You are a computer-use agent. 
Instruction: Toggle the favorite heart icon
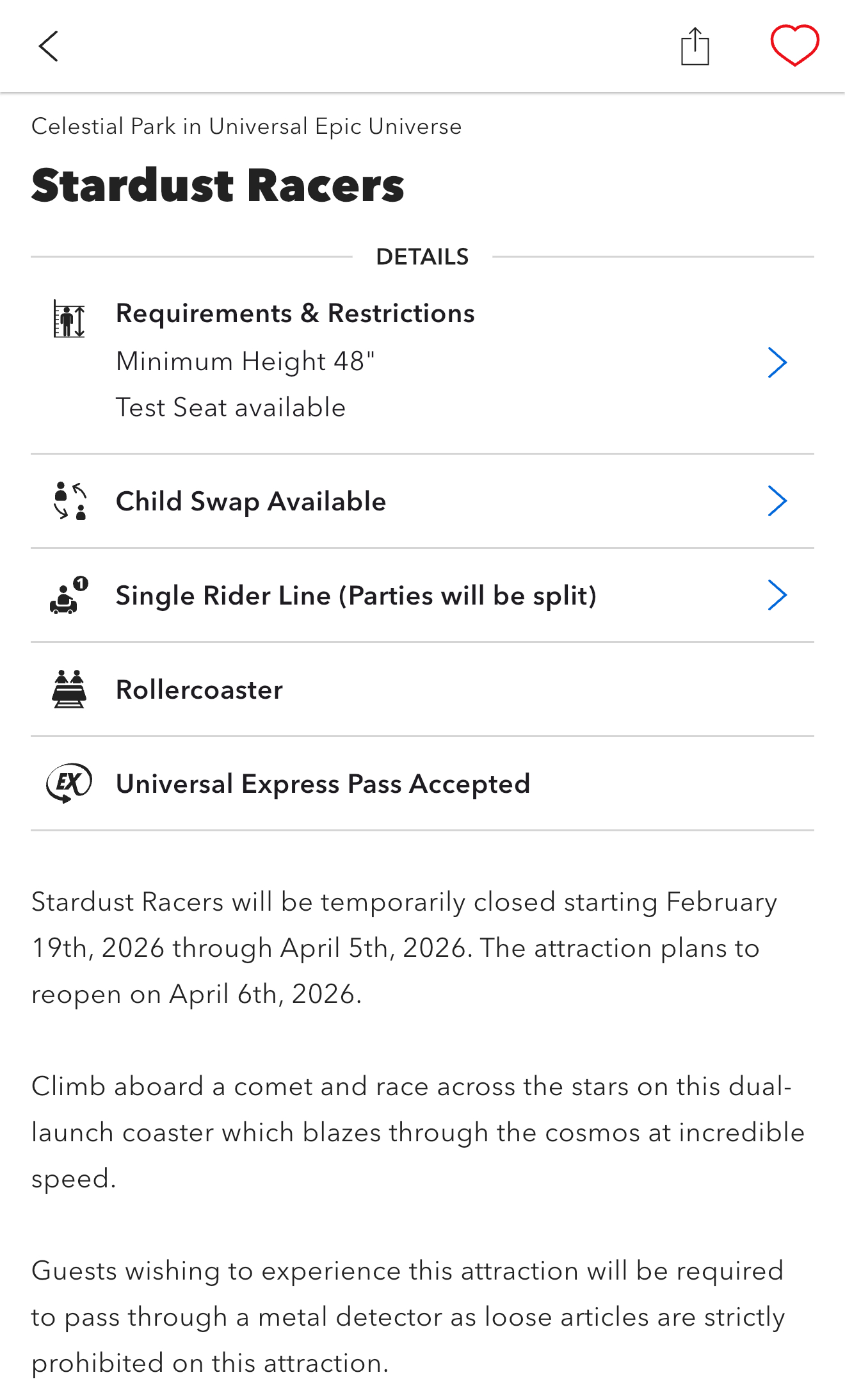pyautogui.click(x=794, y=45)
